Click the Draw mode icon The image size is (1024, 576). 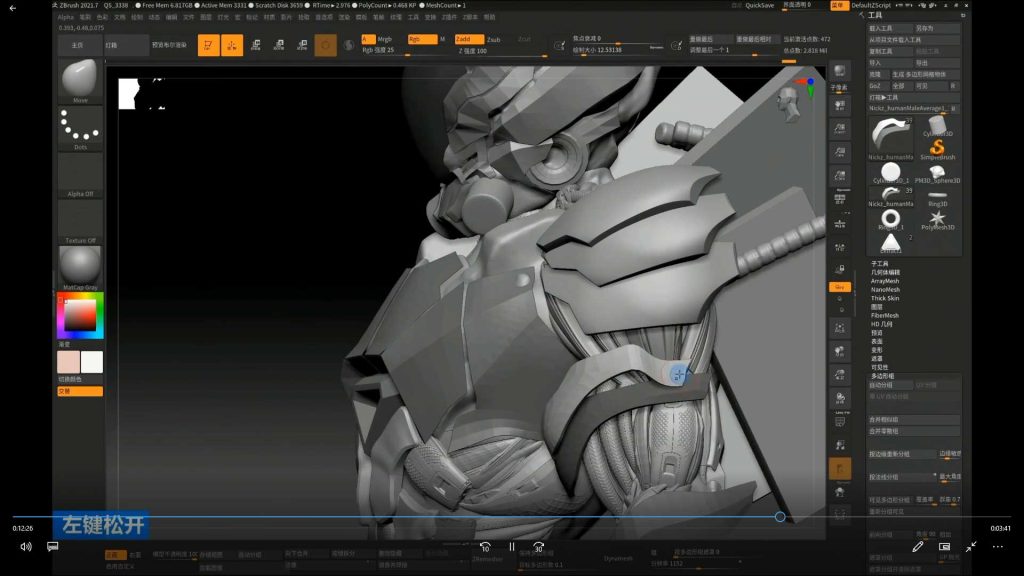click(232, 45)
